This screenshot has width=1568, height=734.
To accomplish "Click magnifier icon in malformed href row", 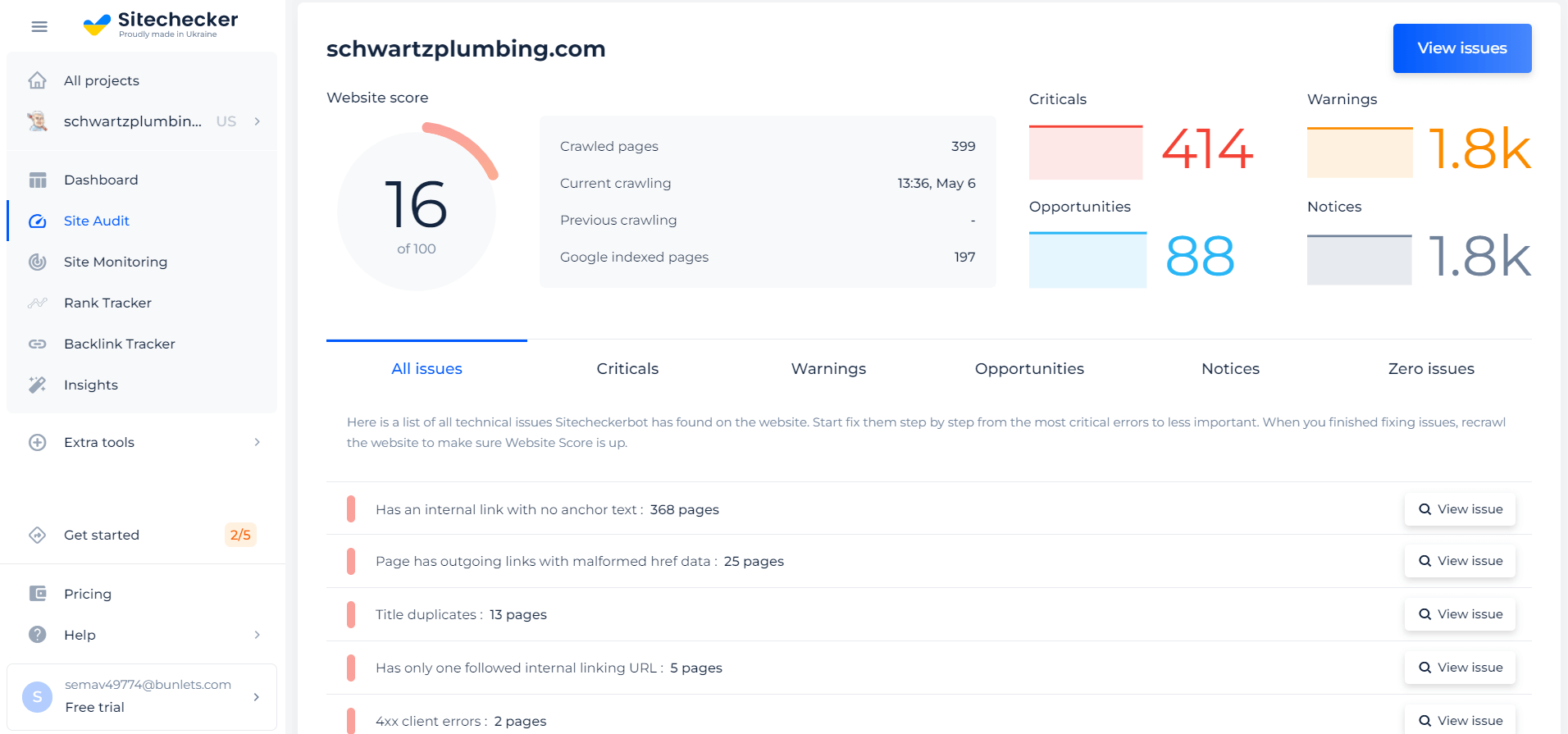I will point(1425,561).
